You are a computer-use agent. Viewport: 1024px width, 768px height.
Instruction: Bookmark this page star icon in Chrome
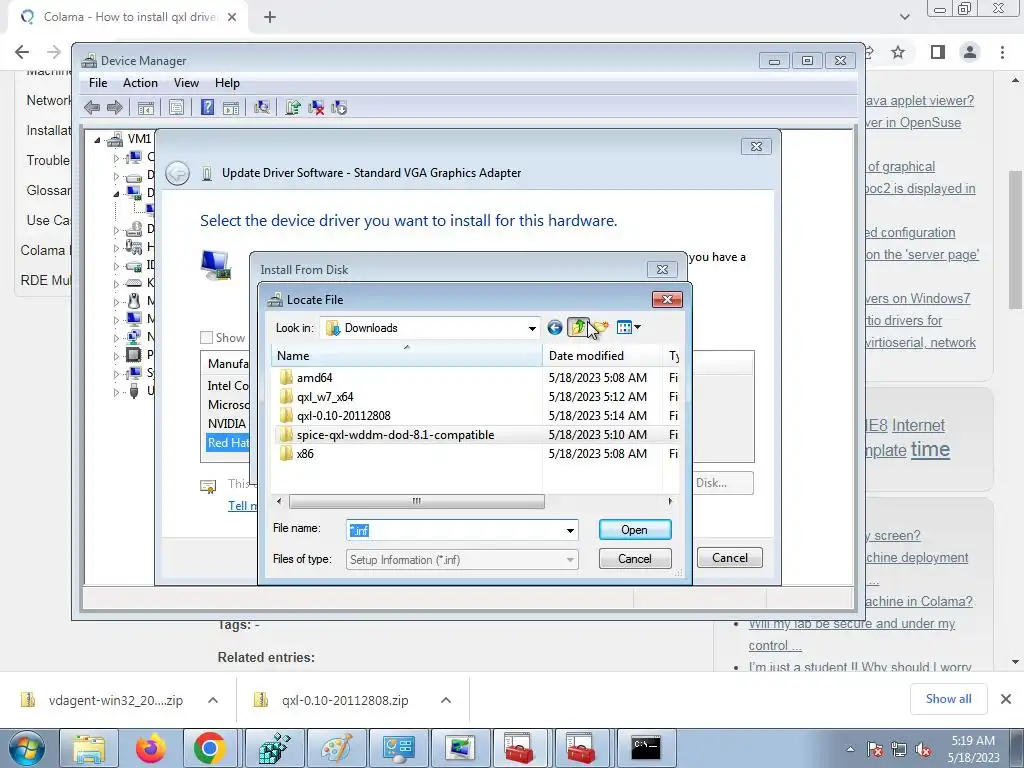click(x=898, y=52)
